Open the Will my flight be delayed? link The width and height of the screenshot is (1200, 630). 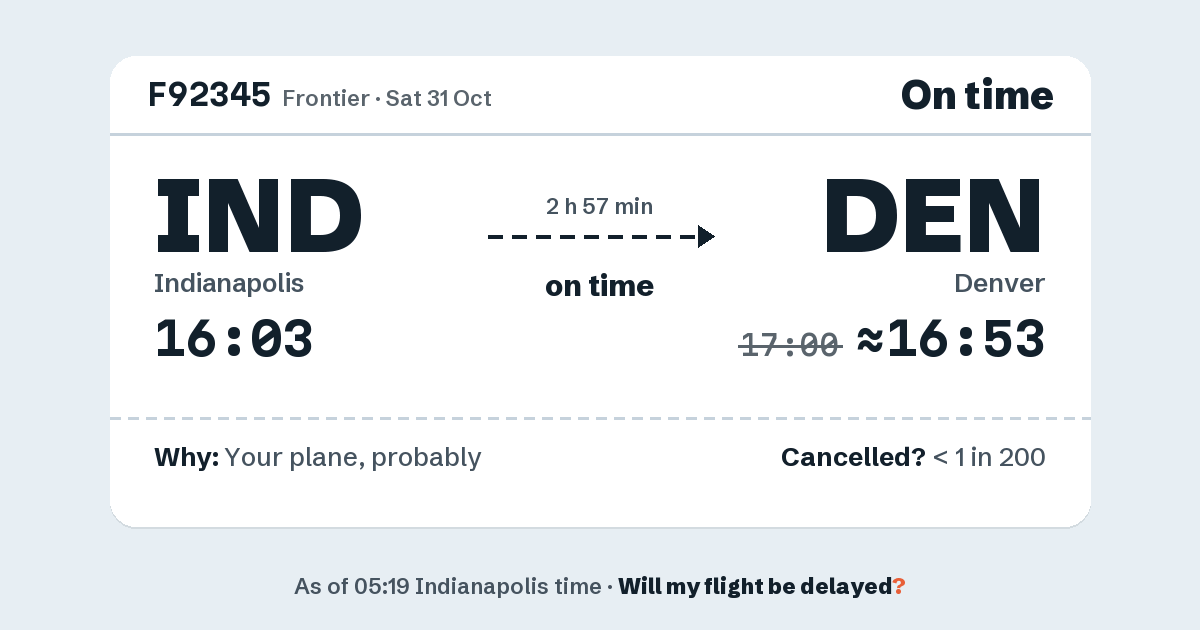pos(762,587)
